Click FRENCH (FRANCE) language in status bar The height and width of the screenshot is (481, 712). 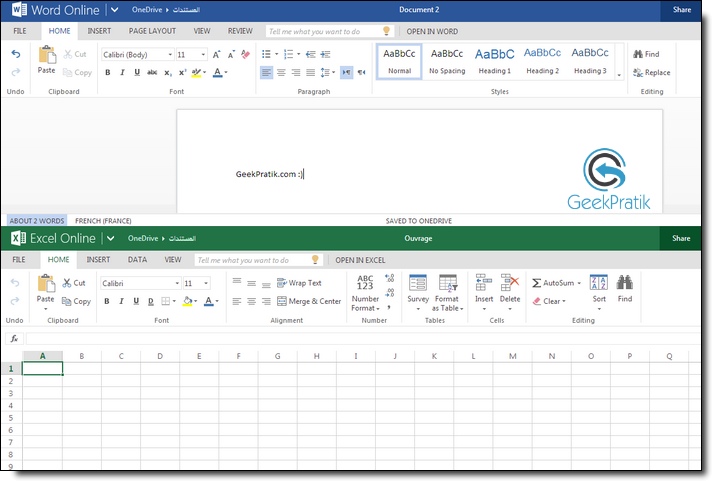(x=103, y=221)
